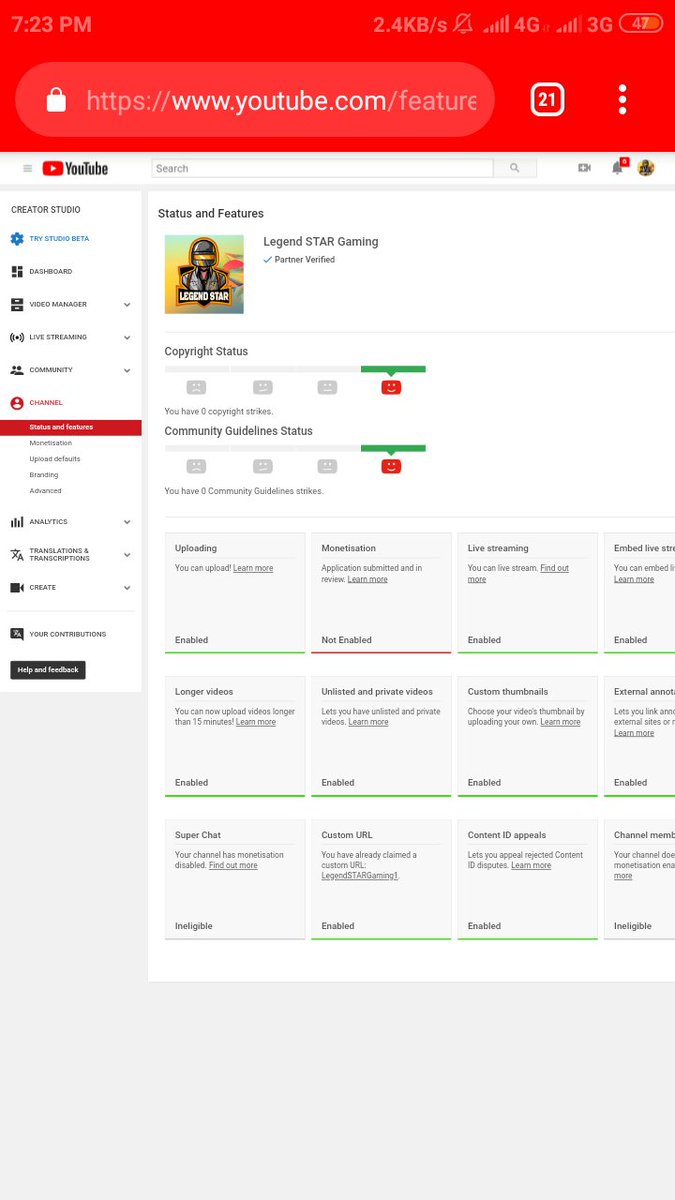Click the Translations & Transcriptions icon

point(17,555)
